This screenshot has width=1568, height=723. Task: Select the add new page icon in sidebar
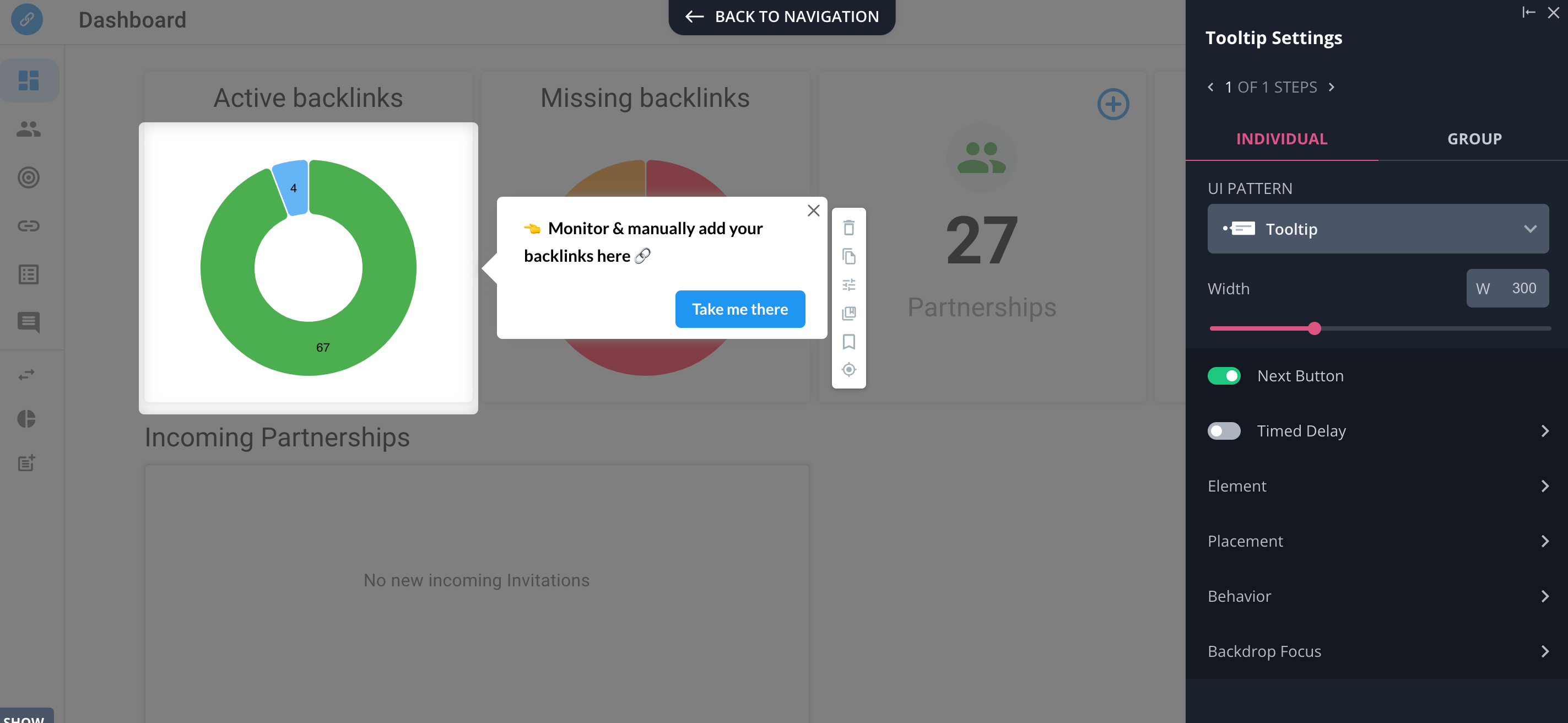(27, 463)
